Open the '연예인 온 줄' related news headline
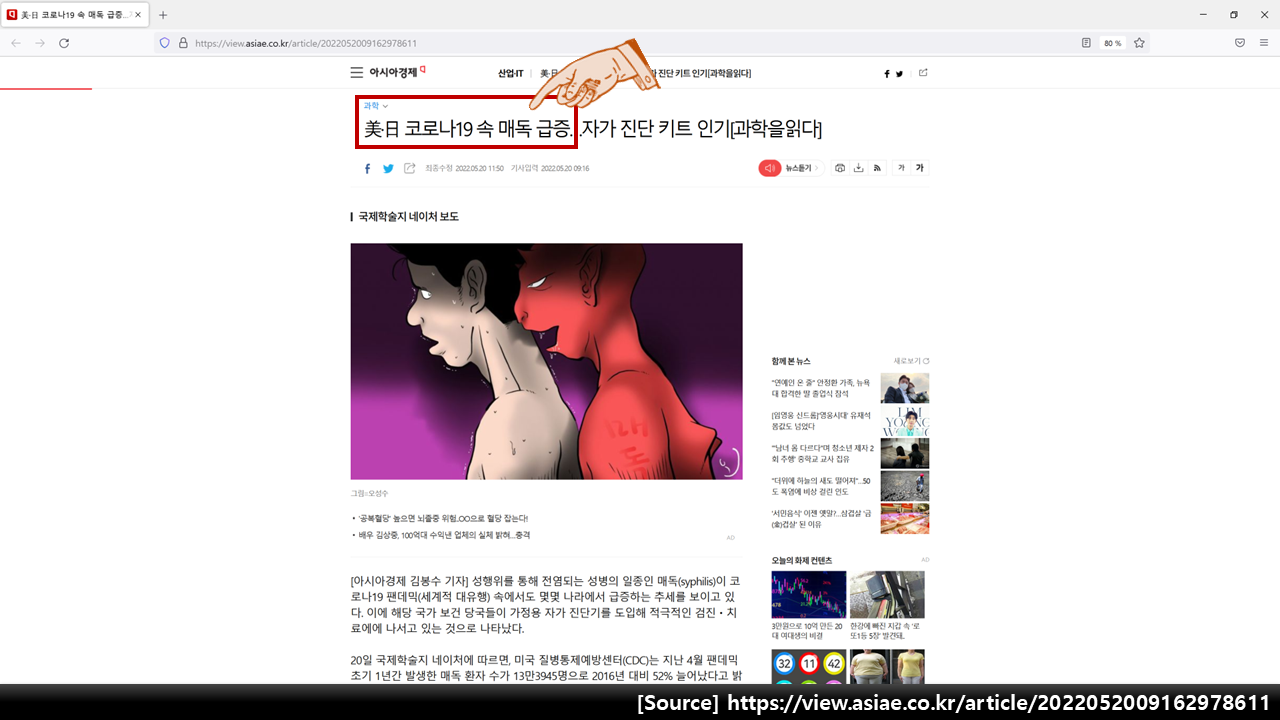 (x=822, y=388)
